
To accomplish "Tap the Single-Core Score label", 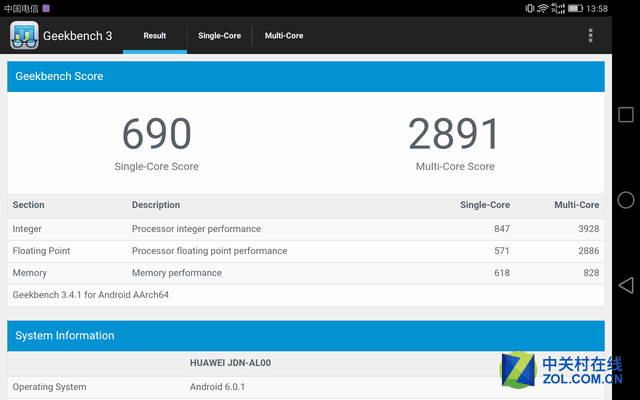I will click(x=156, y=167).
